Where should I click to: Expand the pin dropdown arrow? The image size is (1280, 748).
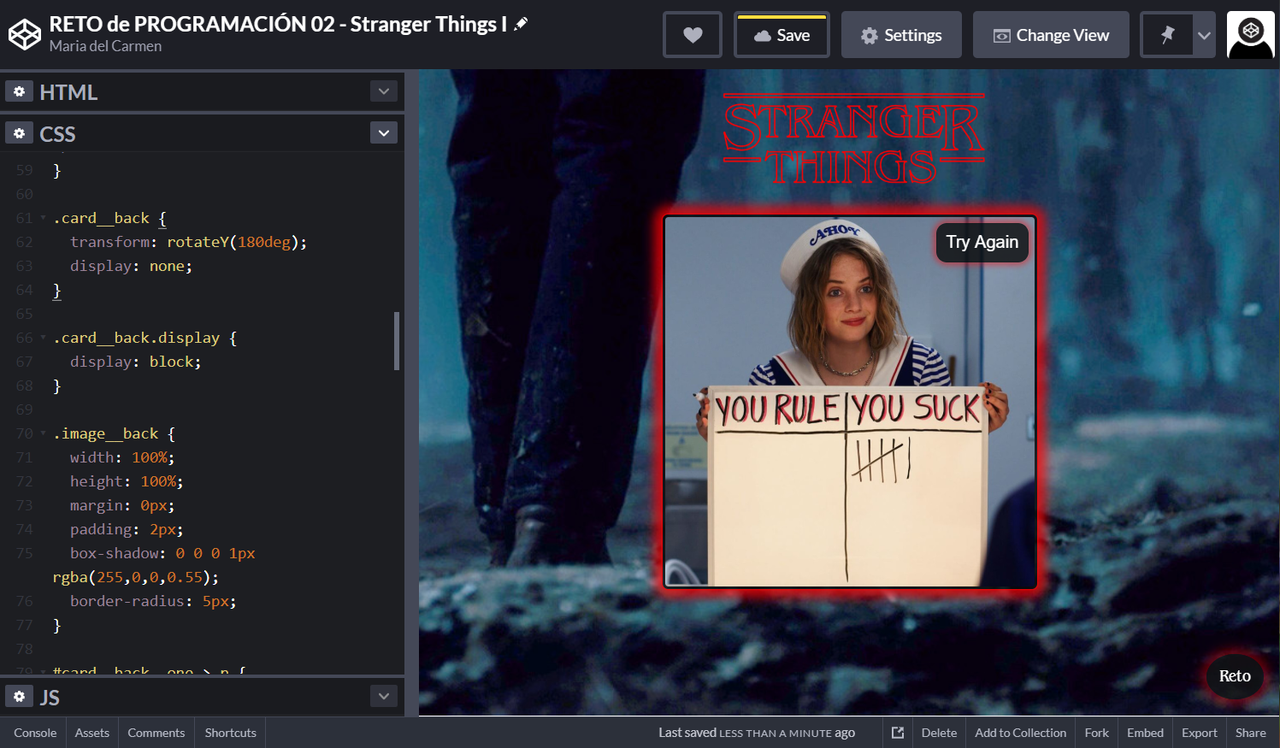point(1204,35)
